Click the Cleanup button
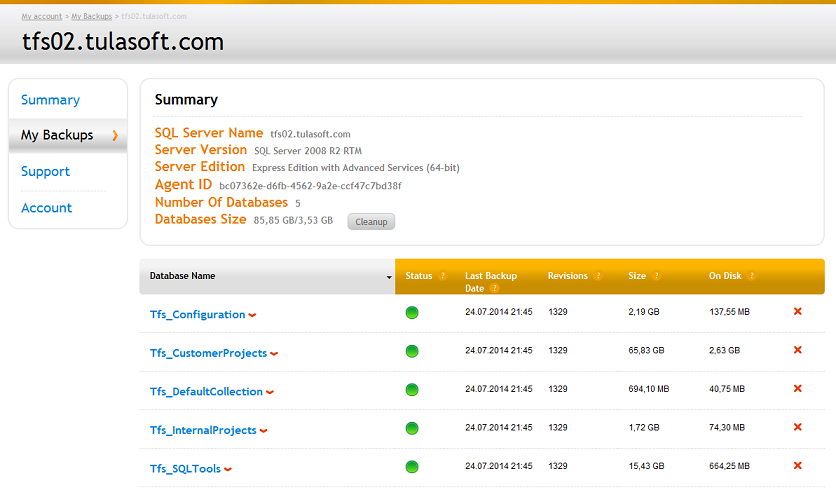836x490 pixels. [371, 222]
